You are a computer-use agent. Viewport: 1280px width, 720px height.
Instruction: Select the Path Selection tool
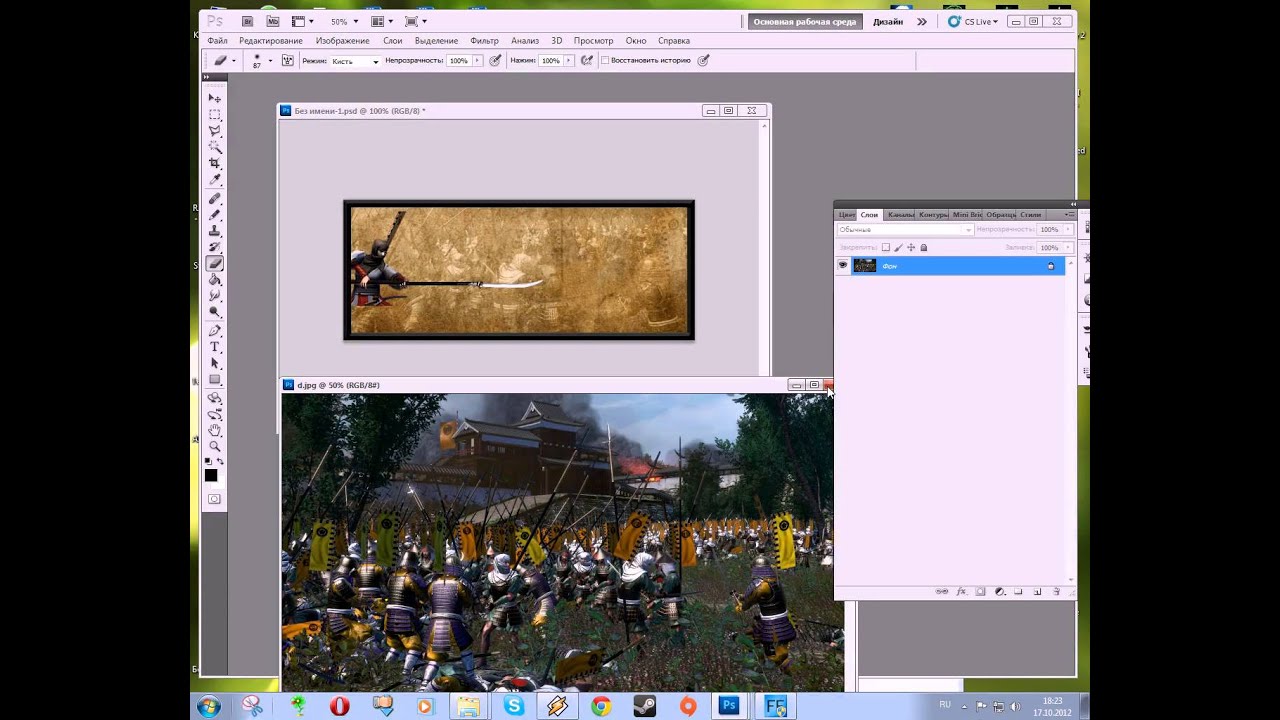coord(214,363)
